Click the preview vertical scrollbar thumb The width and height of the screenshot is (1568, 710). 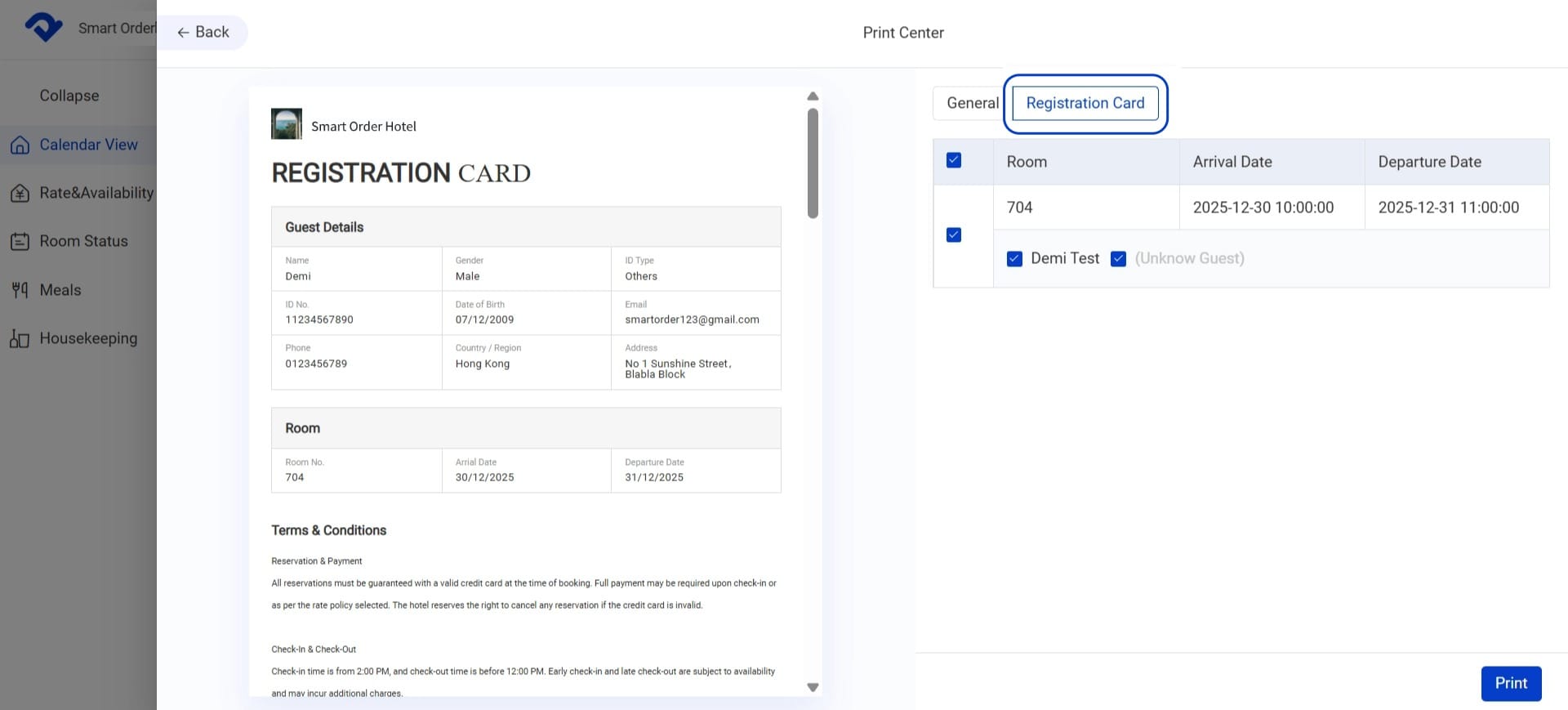coord(813,163)
